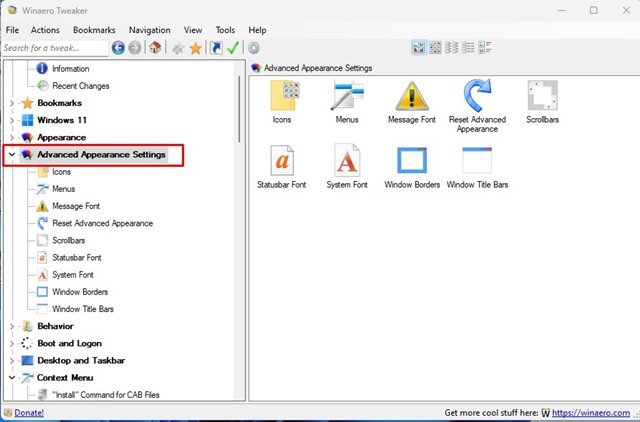Open the File menu
Image resolution: width=640 pixels, height=422 pixels.
(12, 30)
